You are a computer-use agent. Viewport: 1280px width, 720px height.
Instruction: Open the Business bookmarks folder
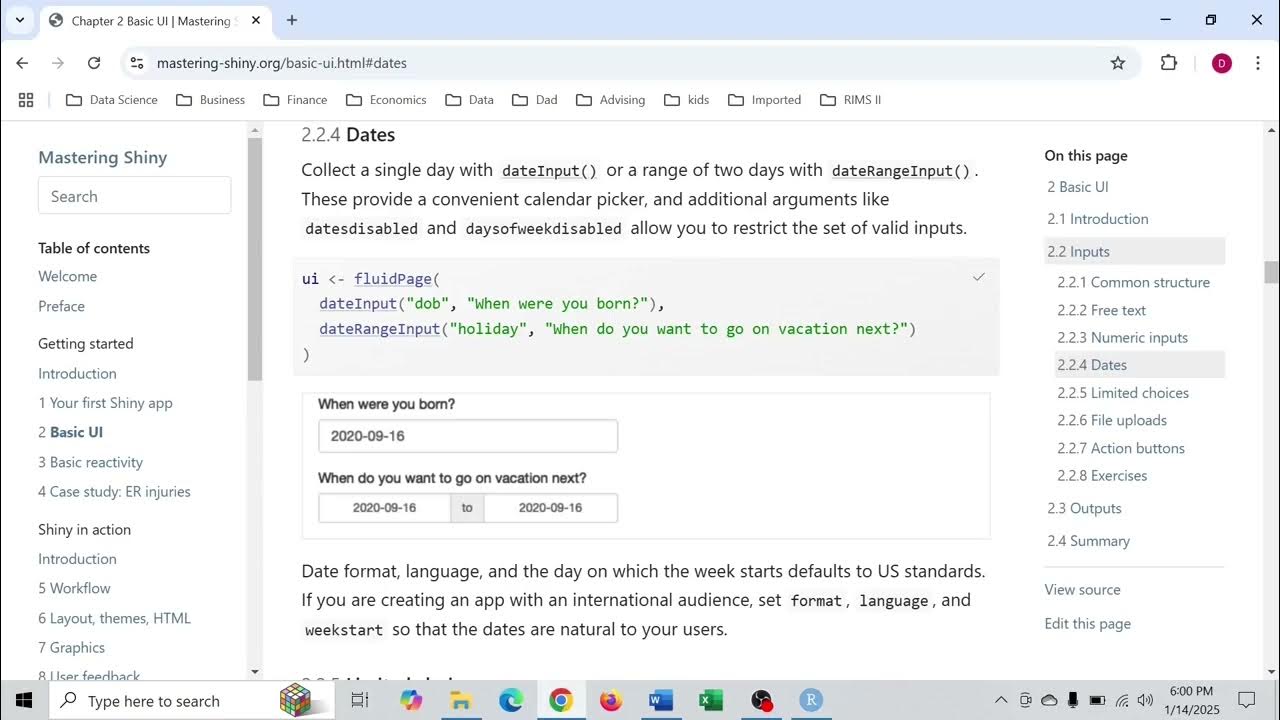tap(210, 100)
